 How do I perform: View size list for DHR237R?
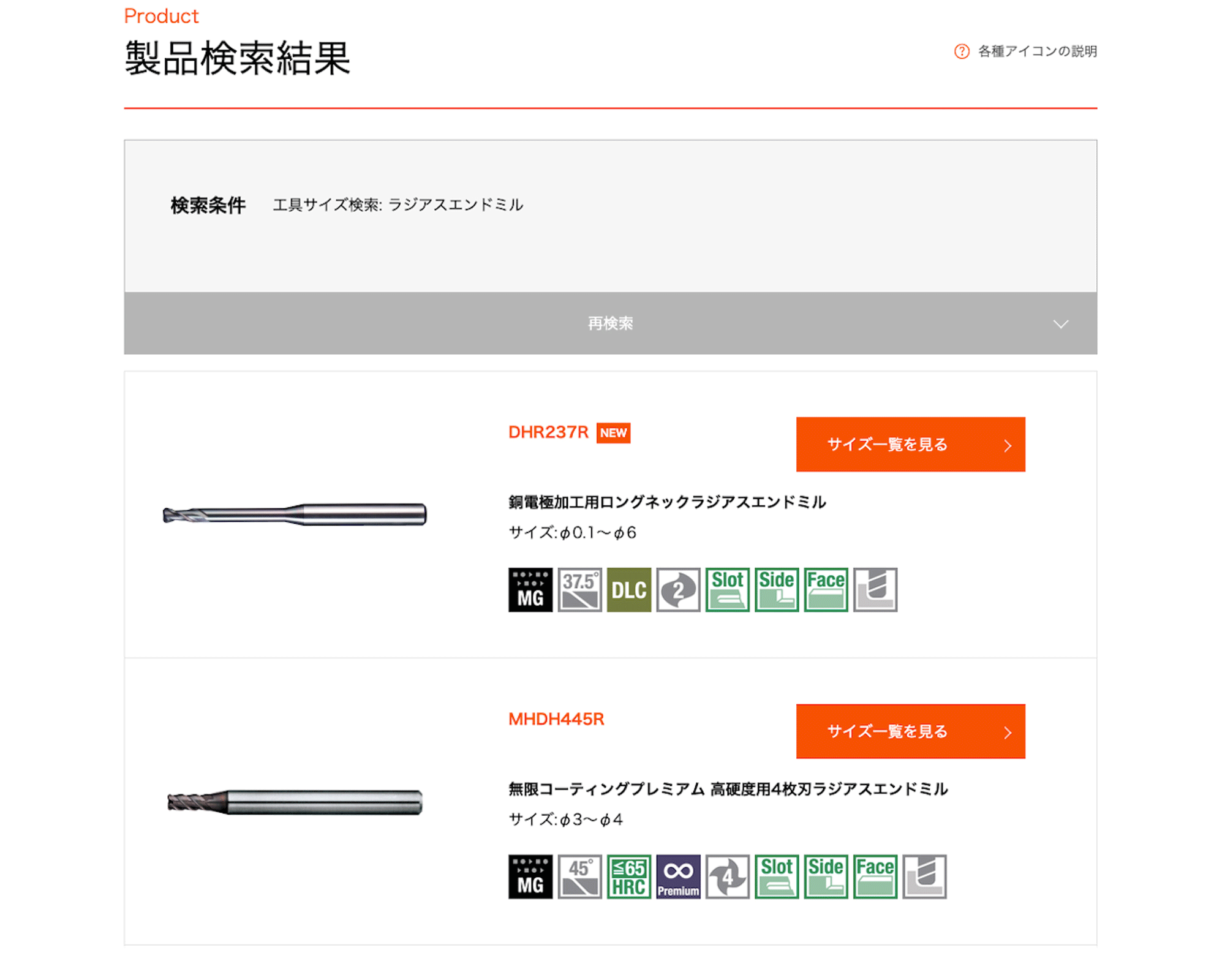pyautogui.click(x=911, y=444)
